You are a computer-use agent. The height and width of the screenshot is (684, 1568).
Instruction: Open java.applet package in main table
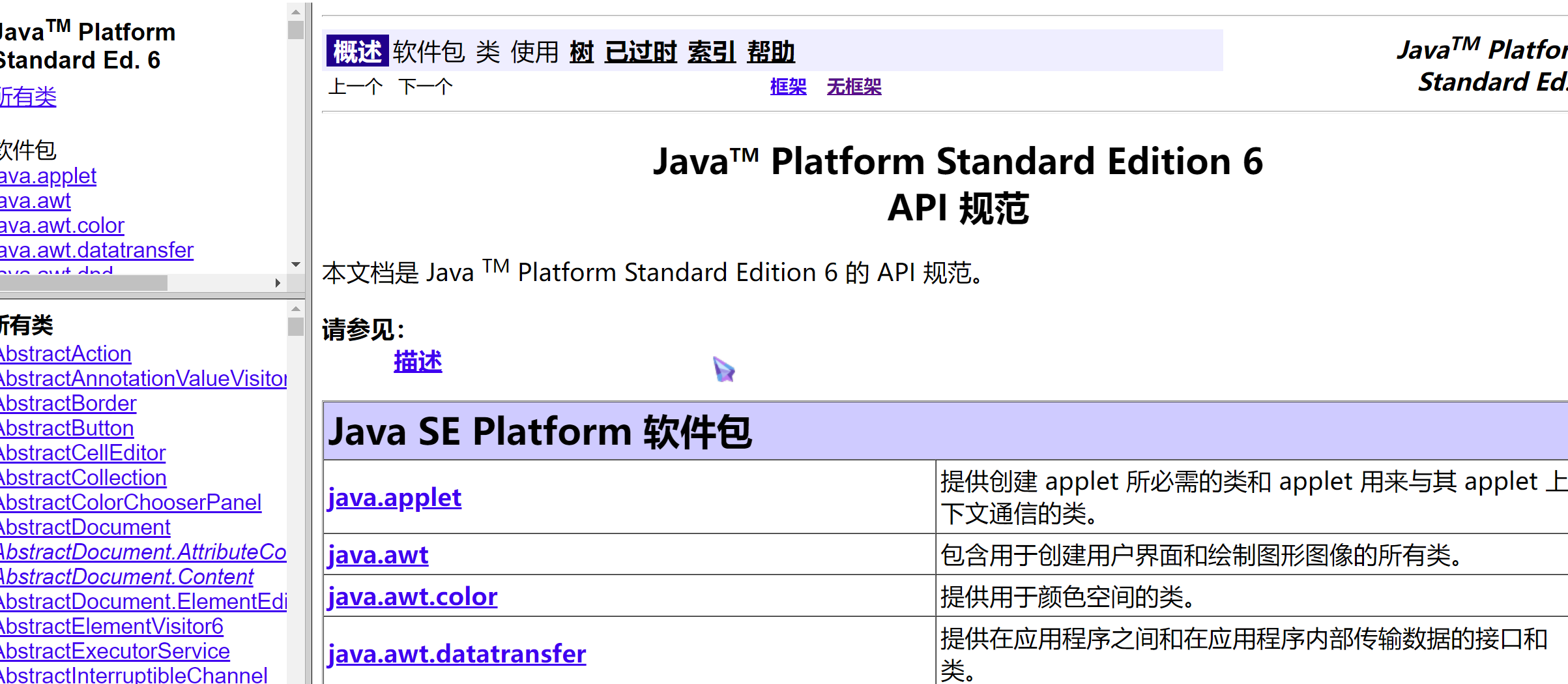394,498
